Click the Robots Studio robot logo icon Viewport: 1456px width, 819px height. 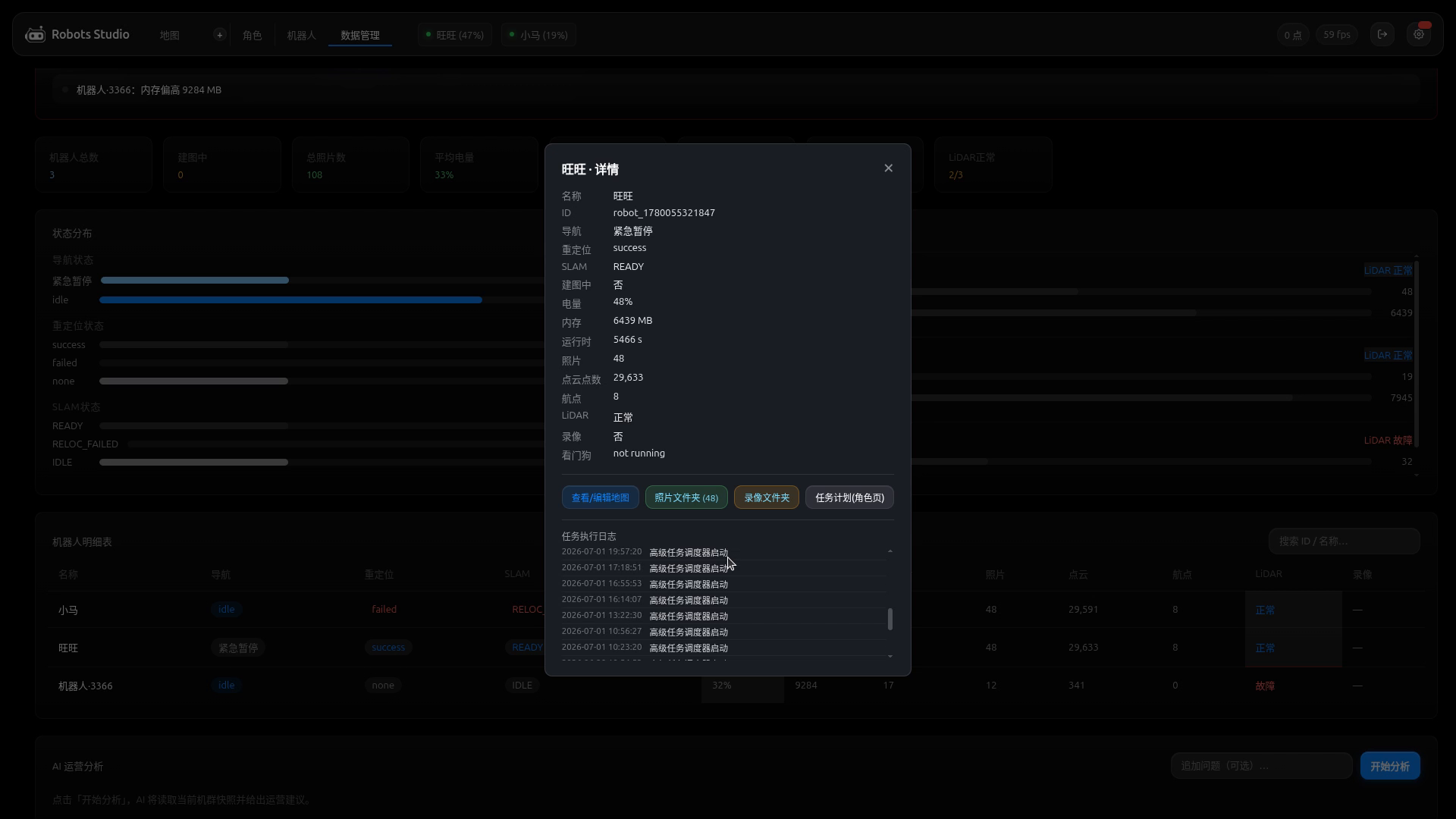pyautogui.click(x=35, y=34)
